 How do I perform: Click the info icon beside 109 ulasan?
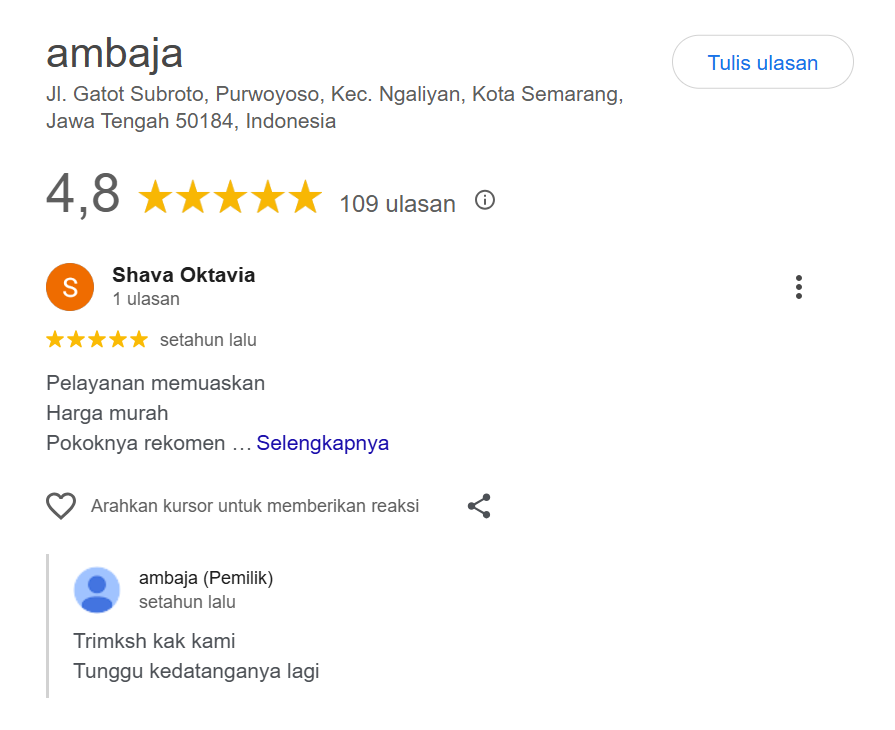[485, 200]
